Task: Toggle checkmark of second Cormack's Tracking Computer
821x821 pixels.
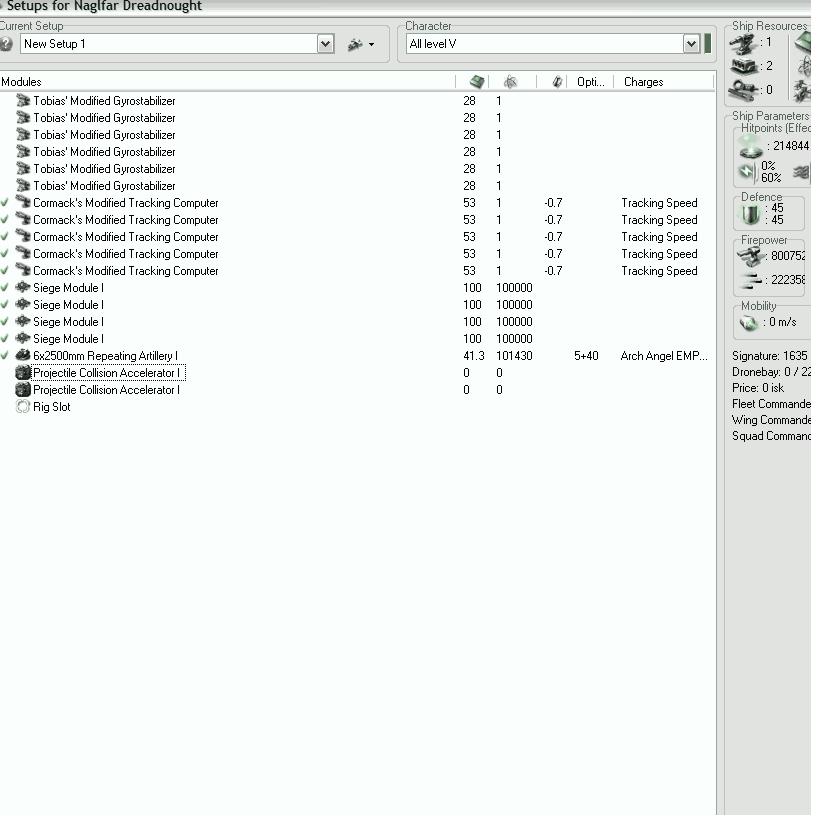Action: [x=5, y=220]
